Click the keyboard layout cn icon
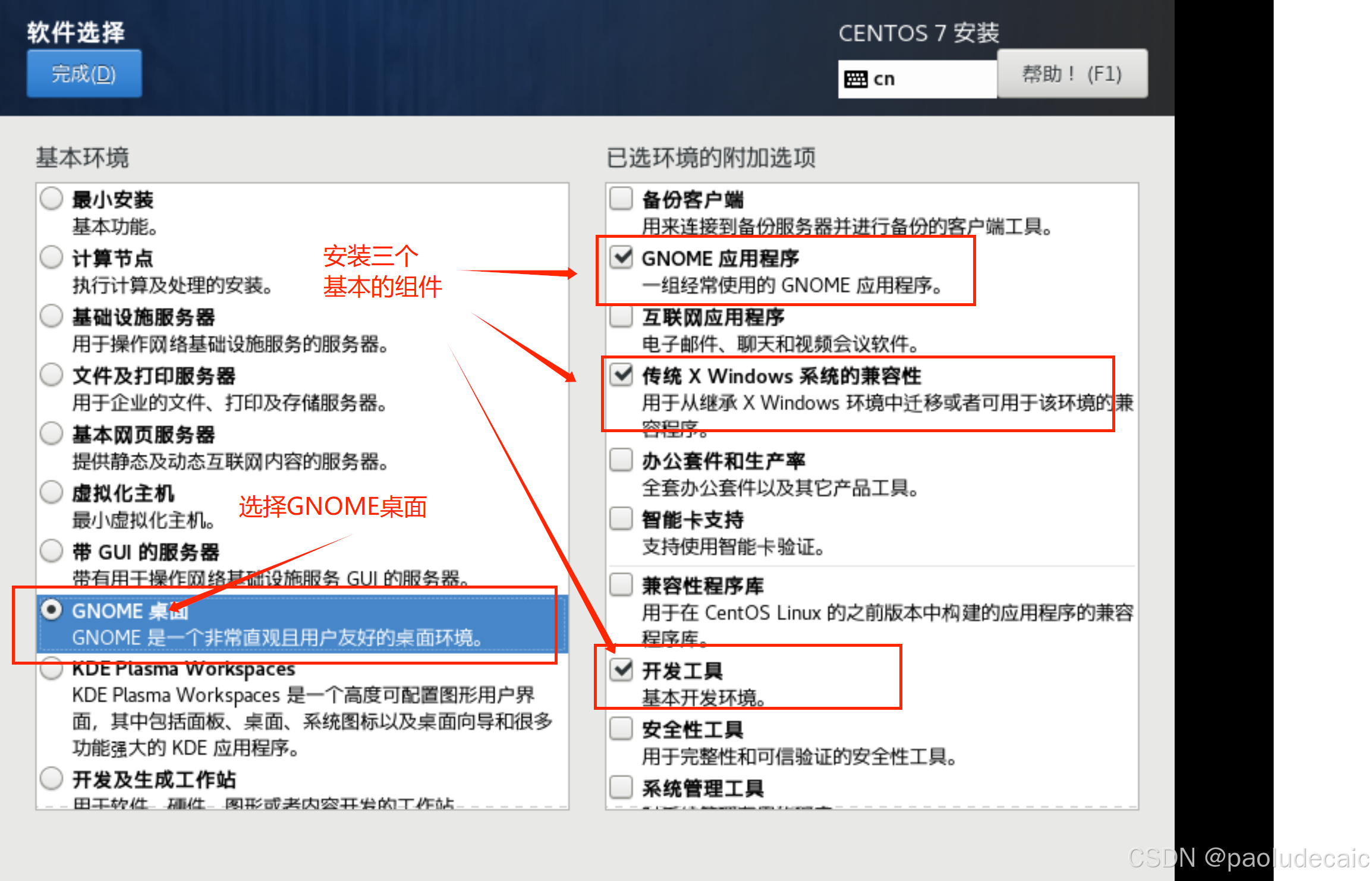This screenshot has height=881, width=1372. pyautogui.click(x=855, y=79)
